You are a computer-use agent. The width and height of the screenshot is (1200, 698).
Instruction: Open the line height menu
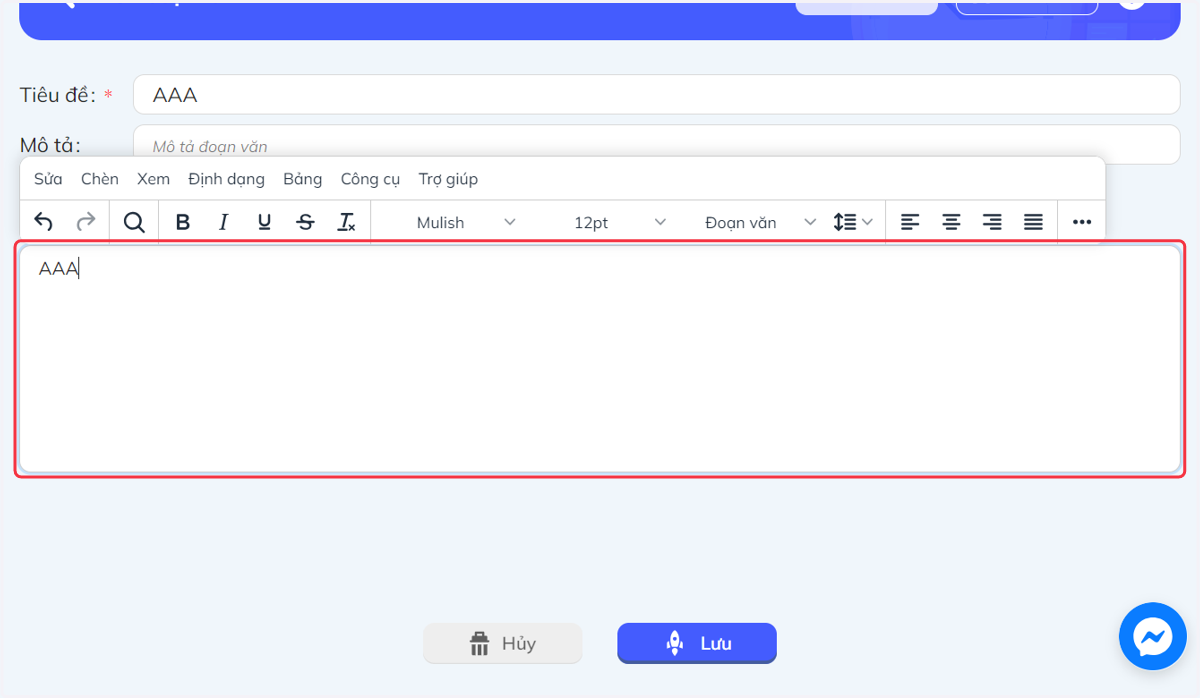coord(853,222)
